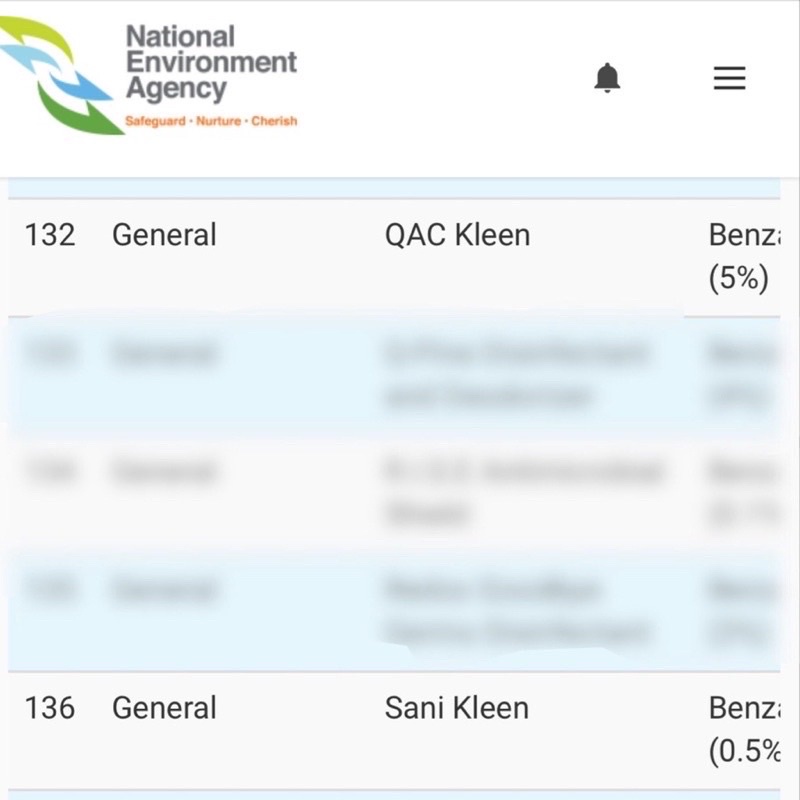
Task: Select the General category in row 136
Action: pos(164,708)
